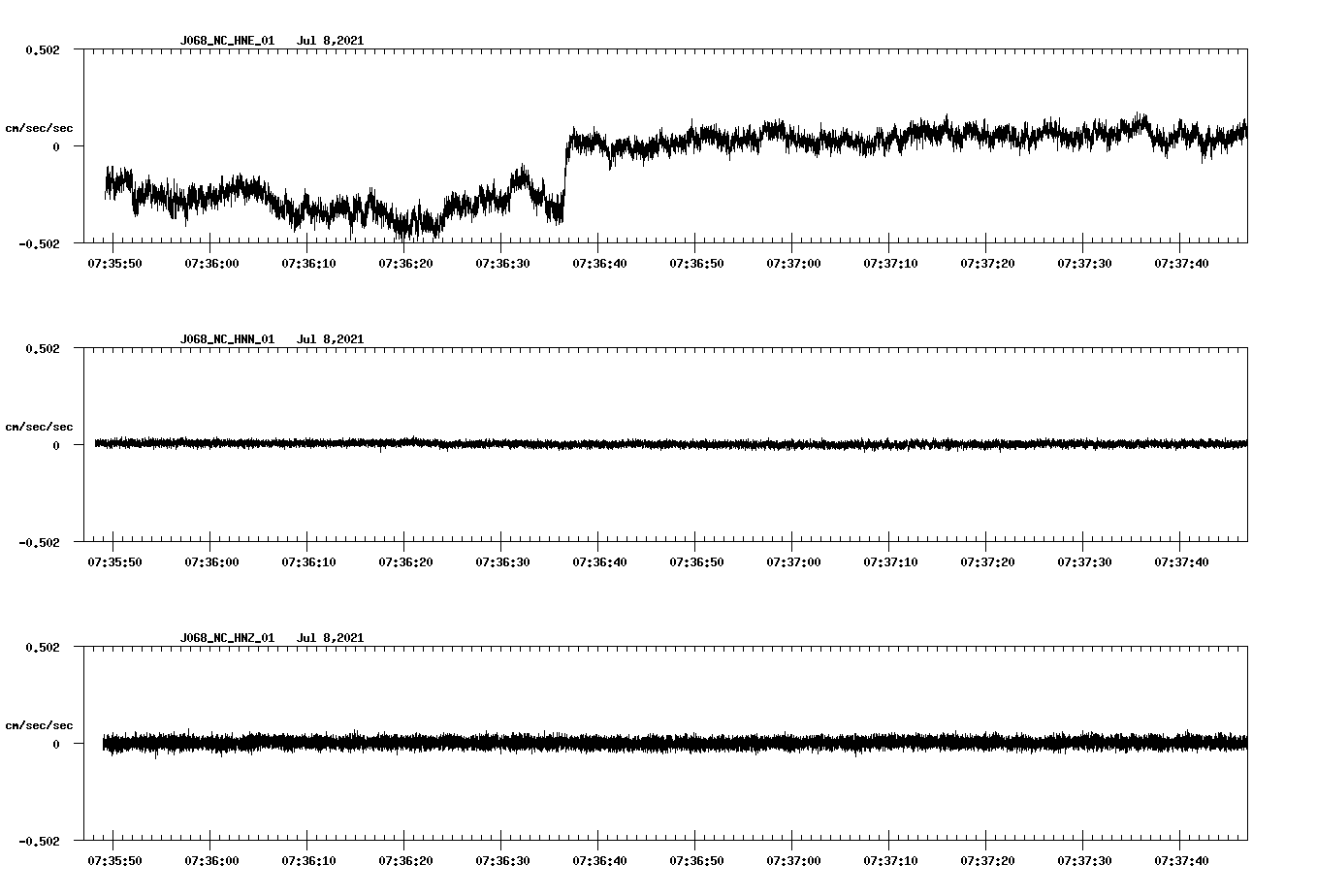Click the 0 axis label of HNN plot

pos(56,445)
